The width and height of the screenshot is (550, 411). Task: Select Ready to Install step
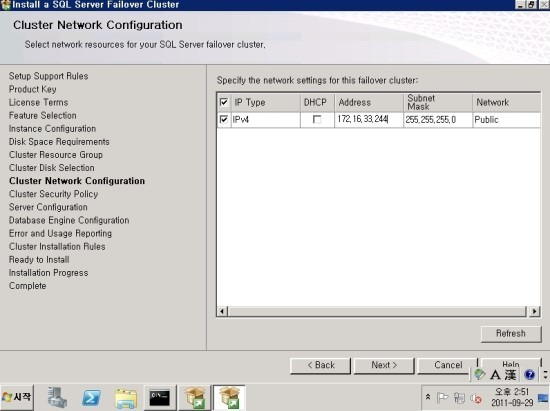coord(39,260)
